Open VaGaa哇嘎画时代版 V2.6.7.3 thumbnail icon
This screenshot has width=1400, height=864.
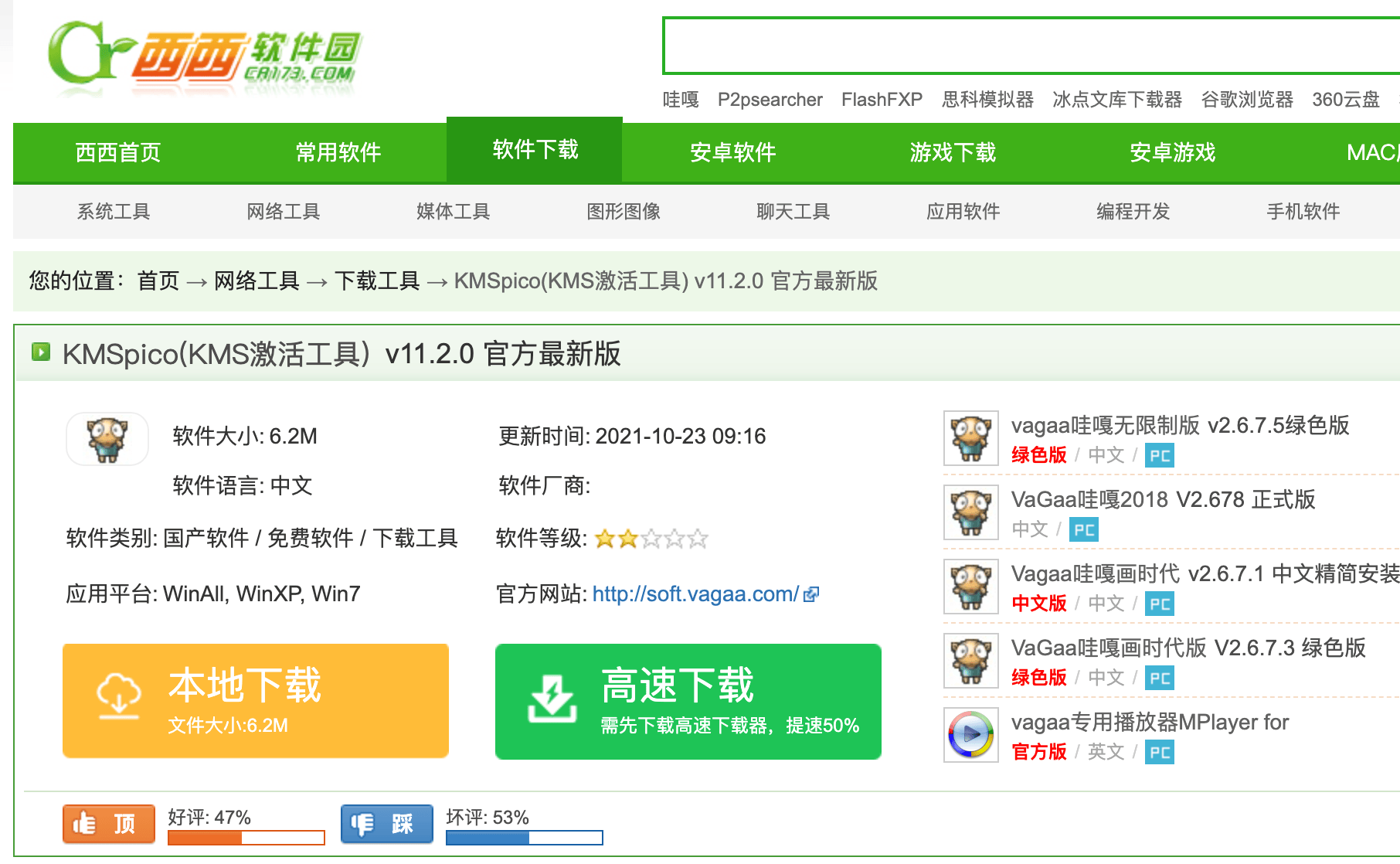point(971,661)
